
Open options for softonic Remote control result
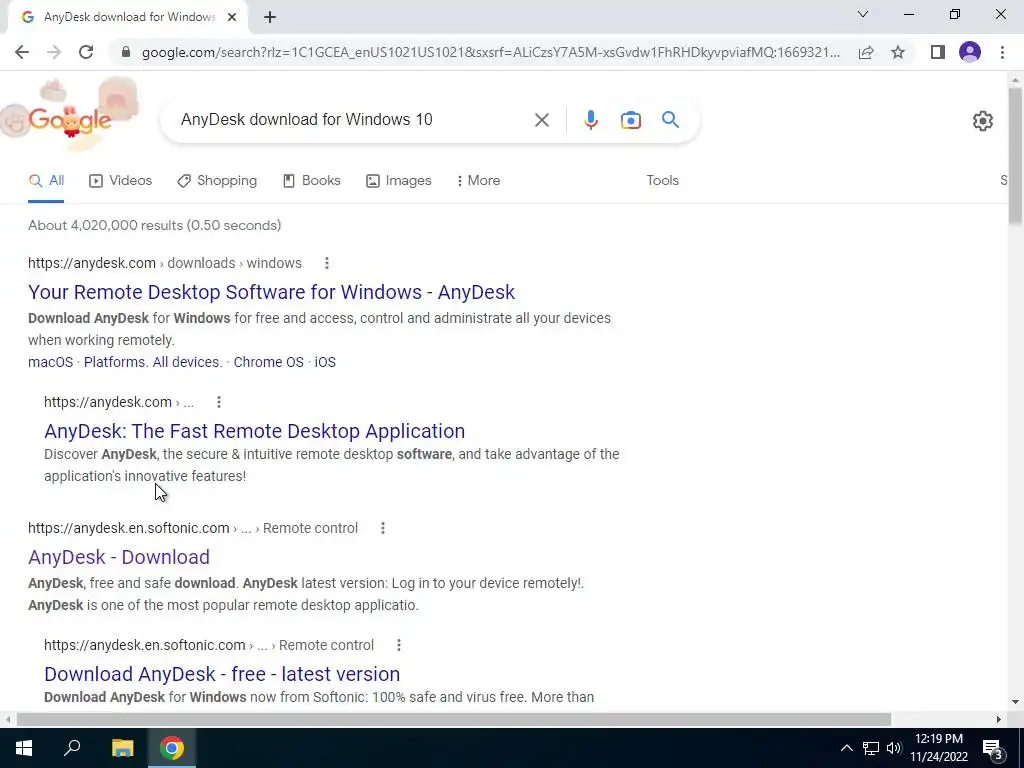[383, 528]
